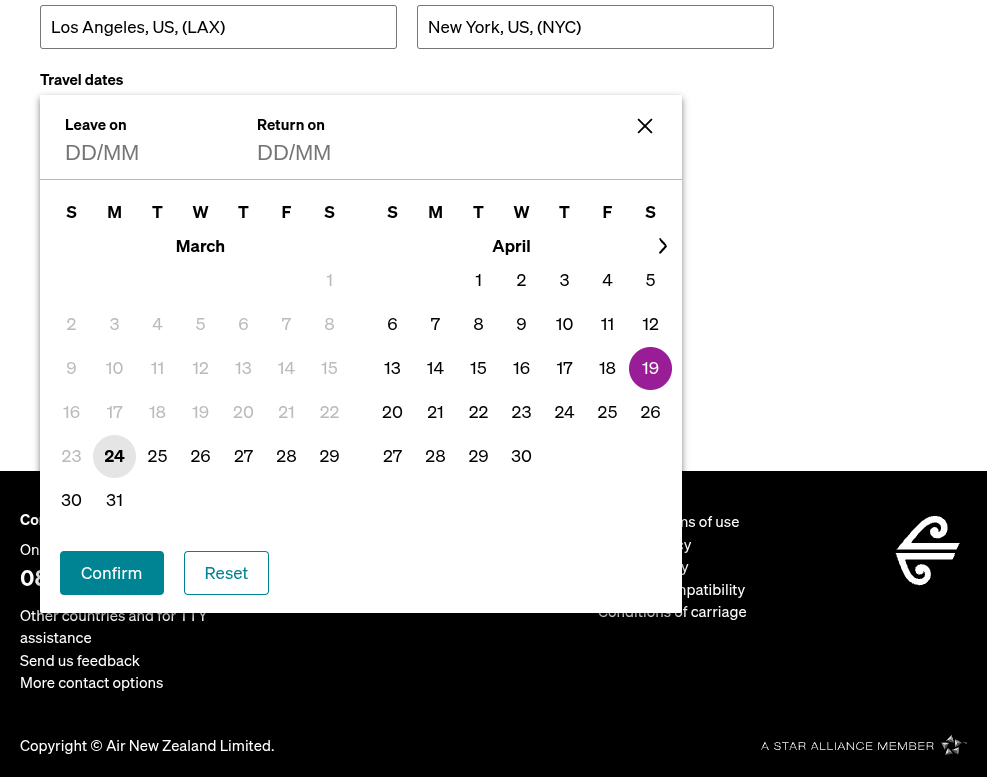
Task: Choose March 31 in the calendar
Action: point(115,501)
